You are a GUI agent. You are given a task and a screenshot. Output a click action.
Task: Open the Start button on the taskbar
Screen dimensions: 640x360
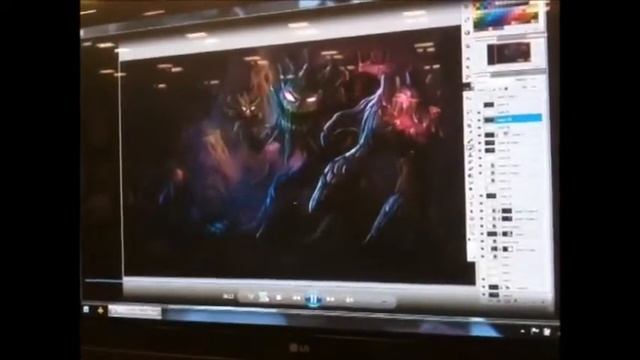point(86,309)
